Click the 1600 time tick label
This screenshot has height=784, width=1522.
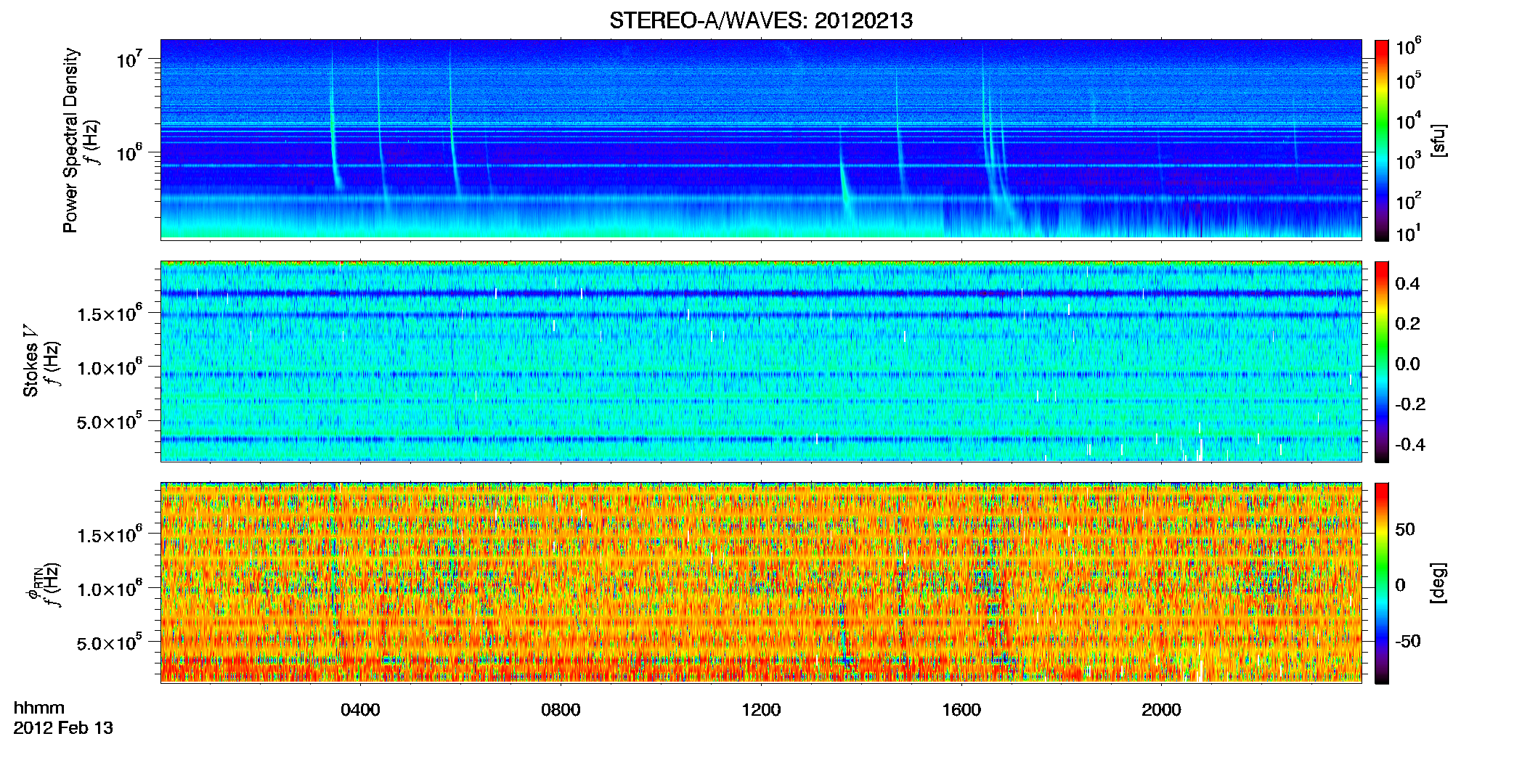tap(961, 710)
